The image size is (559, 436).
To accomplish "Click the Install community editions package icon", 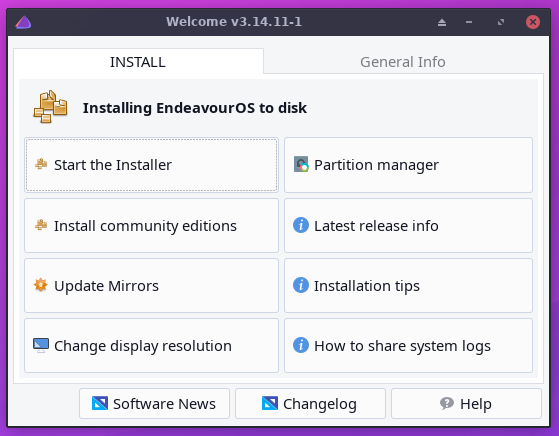I will [x=41, y=225].
